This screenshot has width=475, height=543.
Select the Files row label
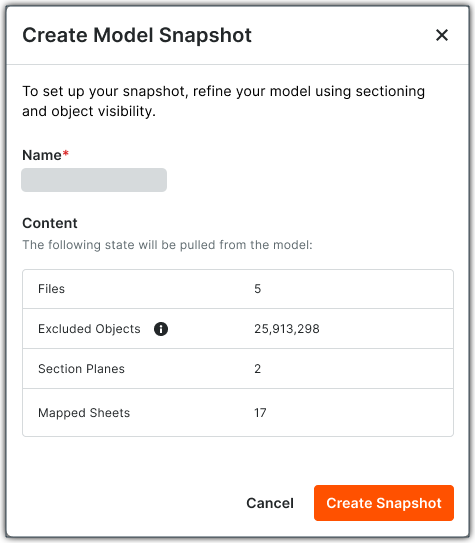click(x=52, y=289)
